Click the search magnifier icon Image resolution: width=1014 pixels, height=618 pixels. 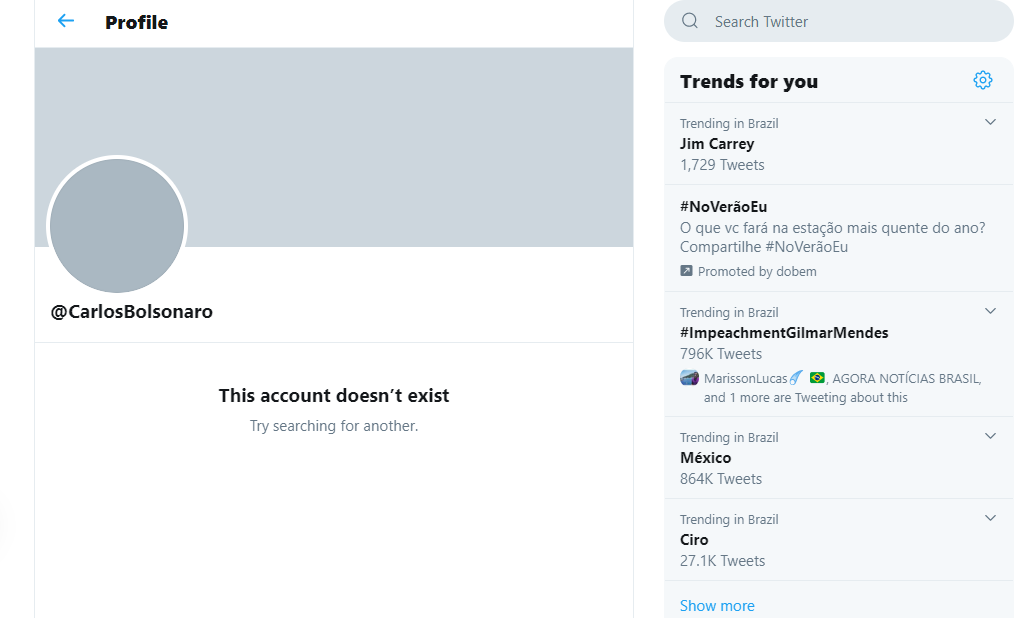click(690, 21)
